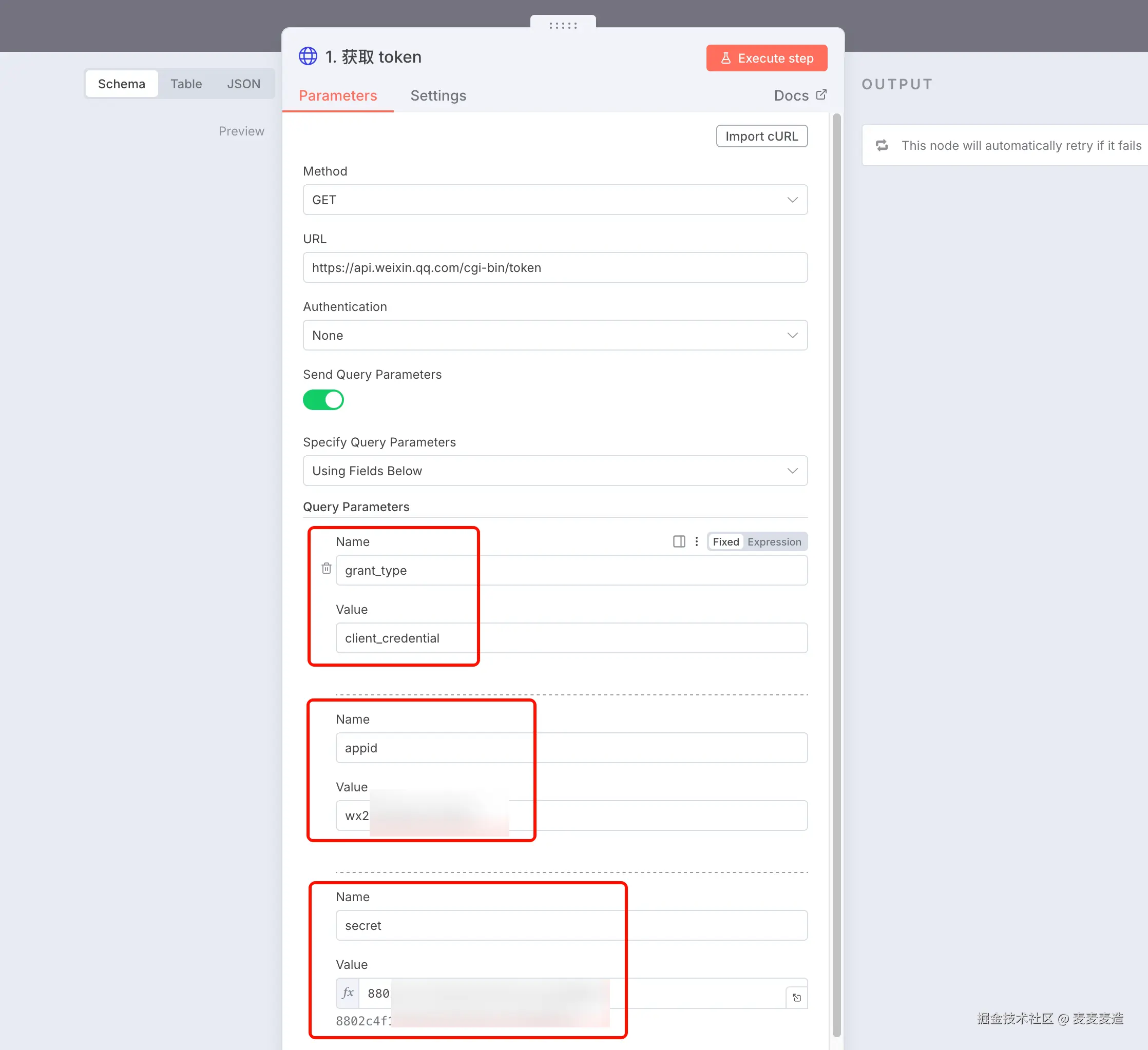Switch value mode to Expression
This screenshot has height=1050, width=1148.
point(774,542)
